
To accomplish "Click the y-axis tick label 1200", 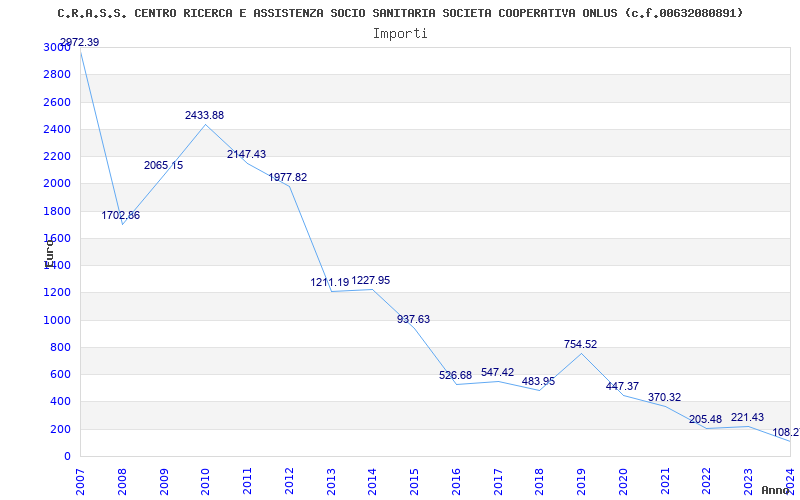I will [57, 293].
